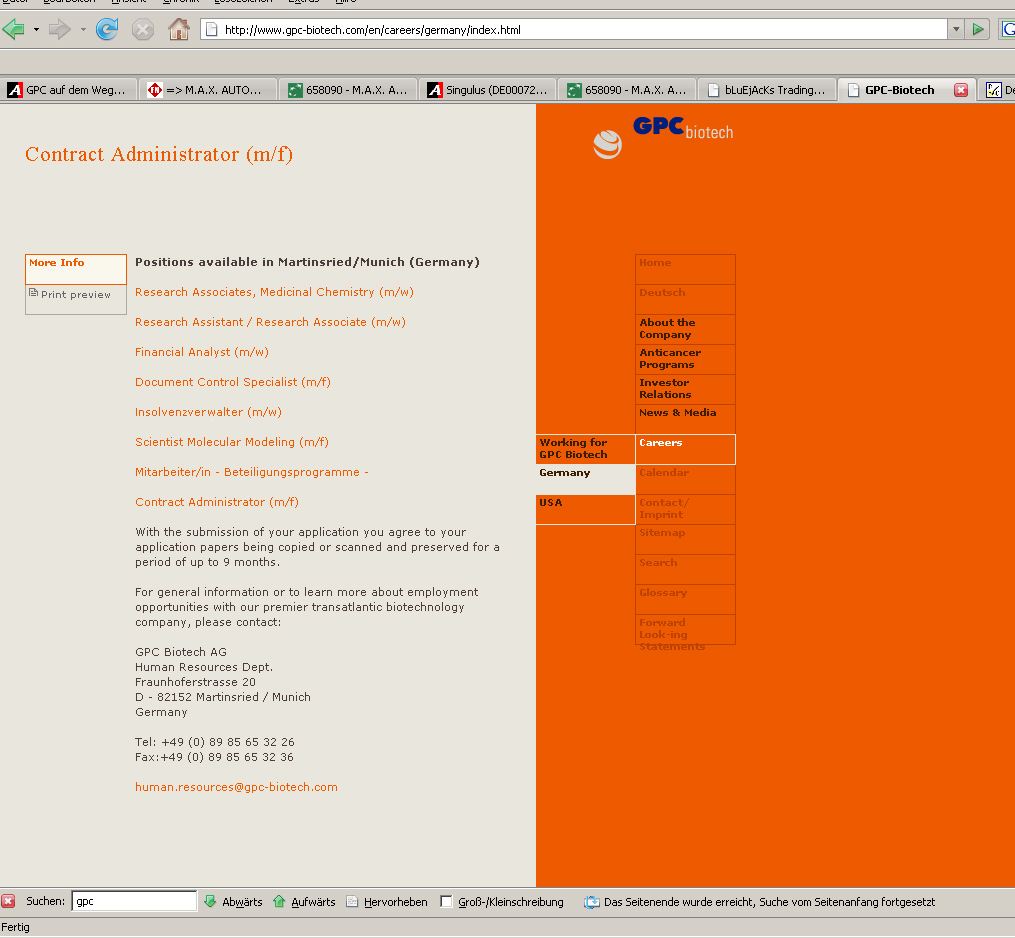The height and width of the screenshot is (938, 1015).
Task: Open Anticancer Programs navigation item
Action: click(685, 359)
